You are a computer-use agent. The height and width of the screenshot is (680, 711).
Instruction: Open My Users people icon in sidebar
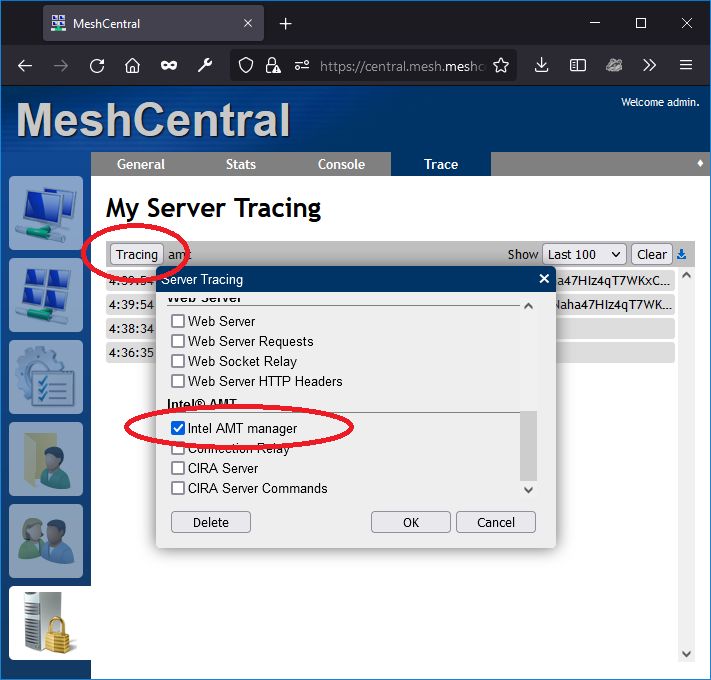(x=46, y=541)
